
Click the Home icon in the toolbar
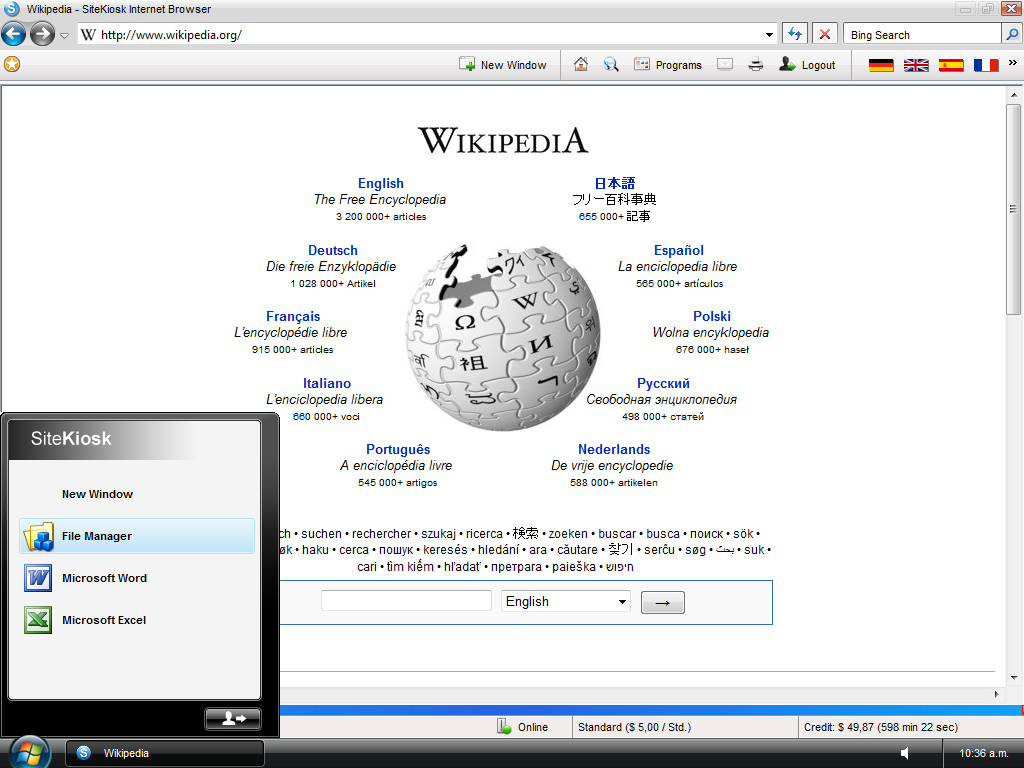tap(581, 65)
